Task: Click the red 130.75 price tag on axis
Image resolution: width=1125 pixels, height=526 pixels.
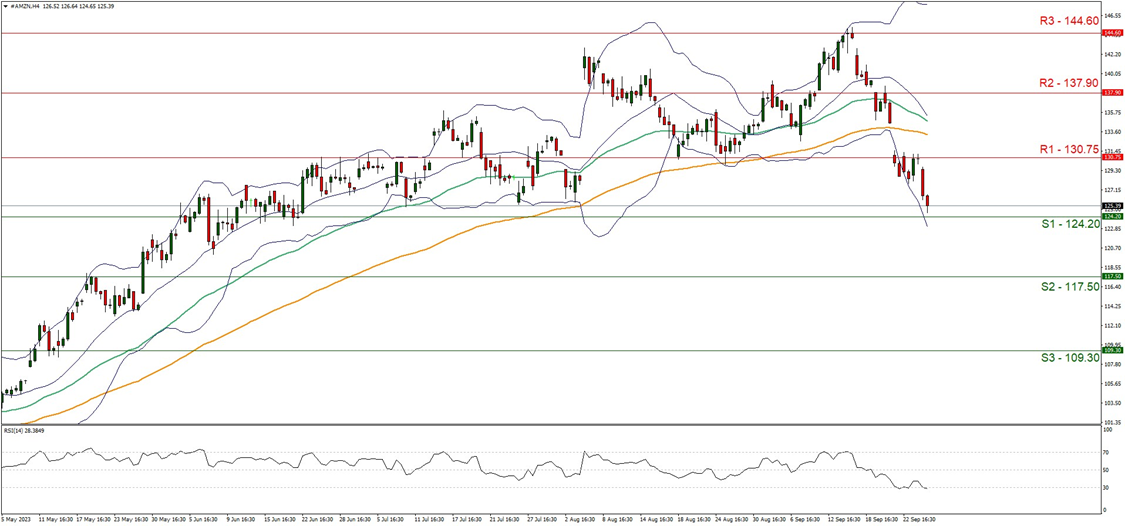Action: click(1111, 157)
